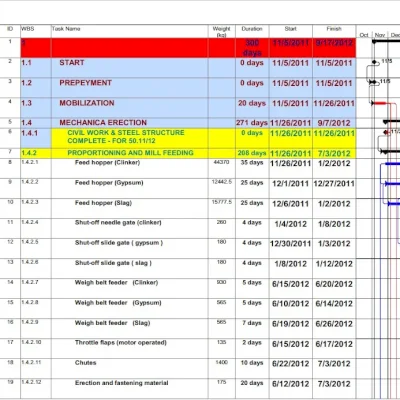Click the 35 days duration cell
Viewport: 400px width, 400px height.
point(252,163)
